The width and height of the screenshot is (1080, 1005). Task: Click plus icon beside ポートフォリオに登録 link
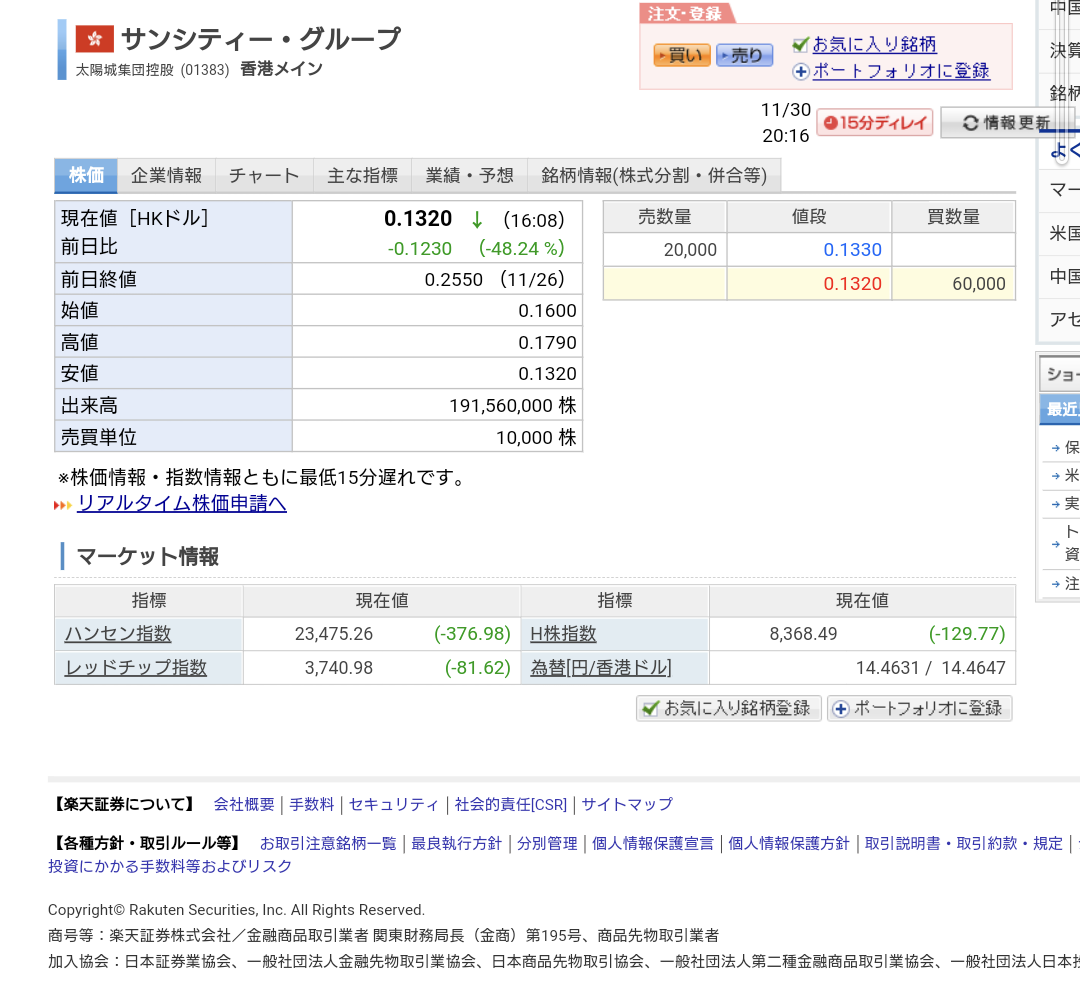tap(800, 72)
